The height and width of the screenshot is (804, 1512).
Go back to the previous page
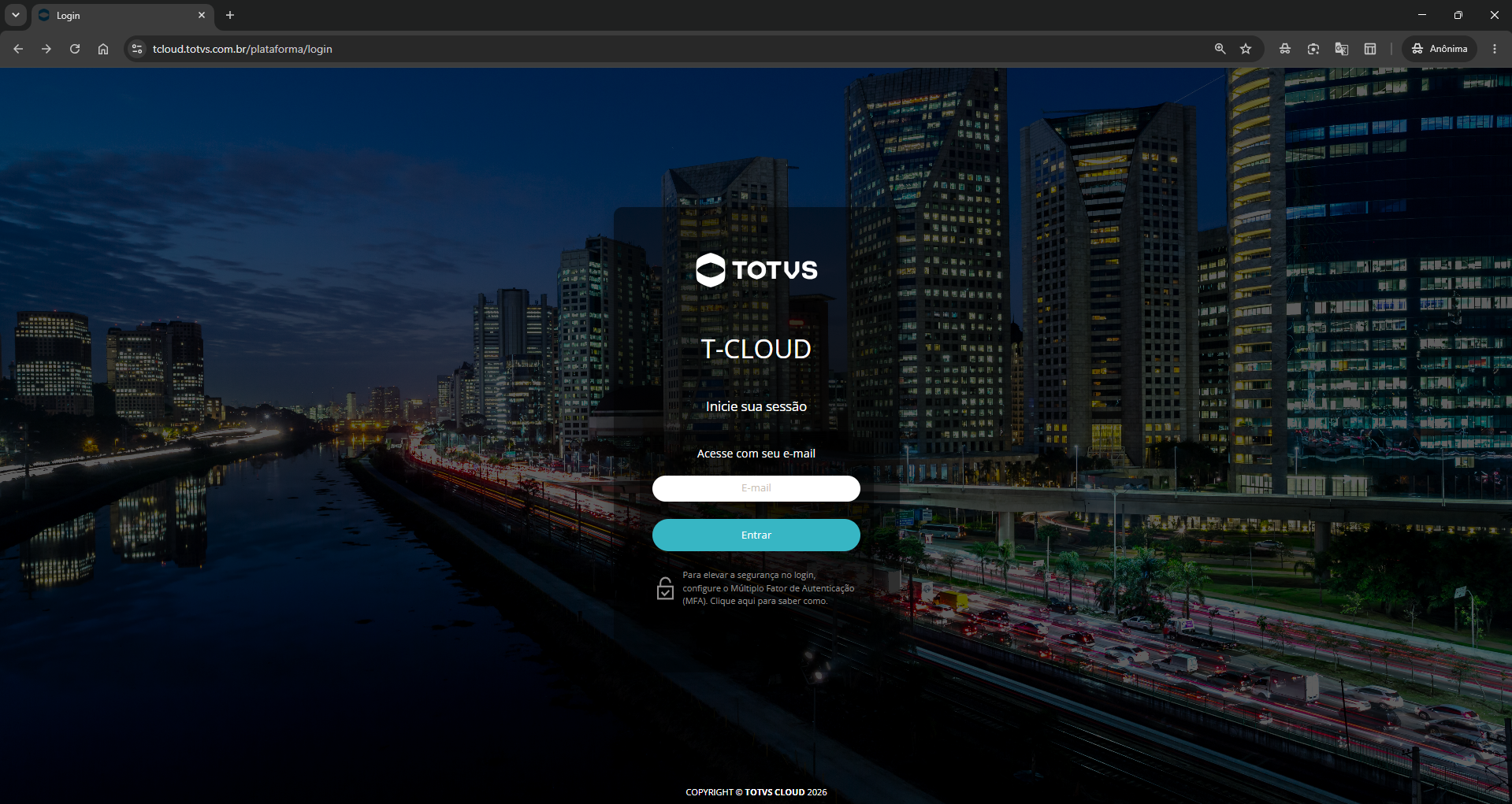18,49
